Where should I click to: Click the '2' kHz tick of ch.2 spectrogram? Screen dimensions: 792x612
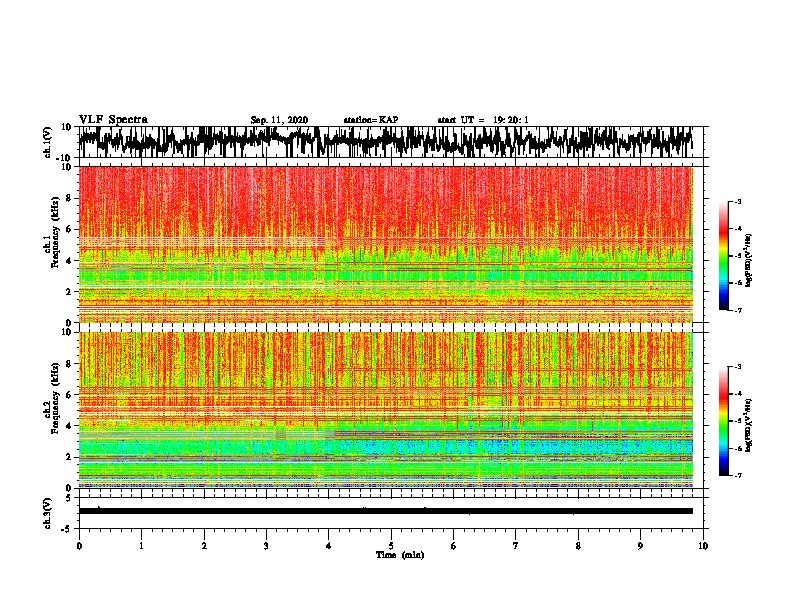(69, 457)
